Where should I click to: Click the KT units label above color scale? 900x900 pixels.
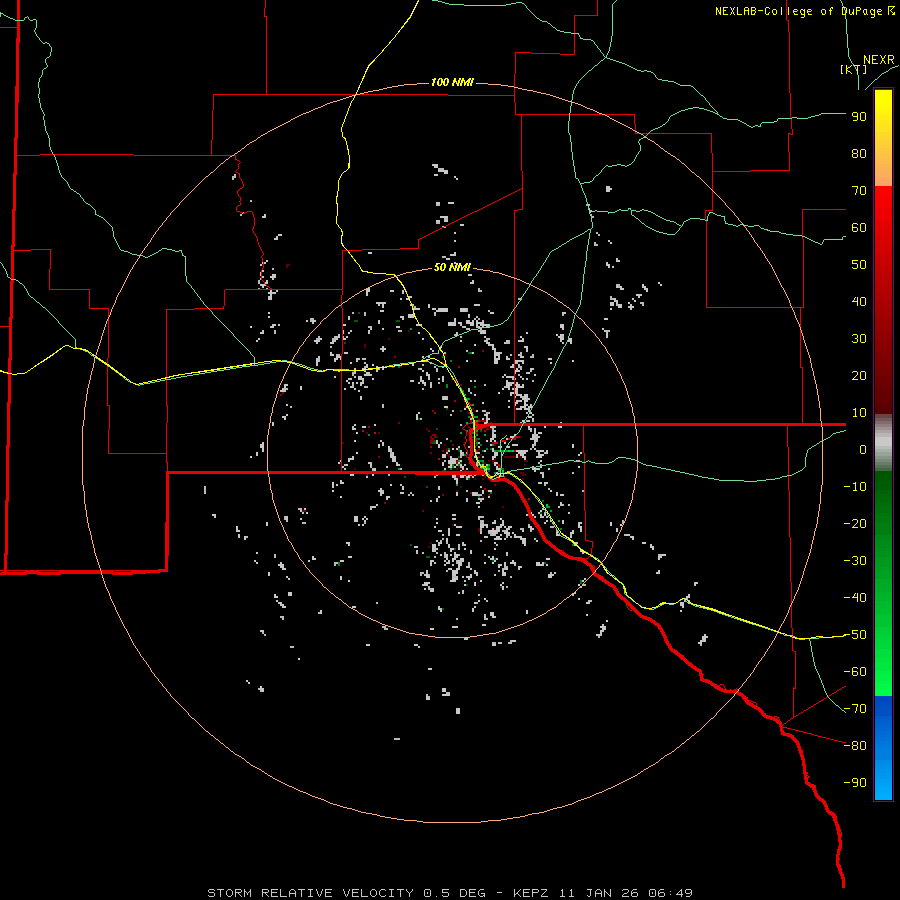click(x=854, y=69)
